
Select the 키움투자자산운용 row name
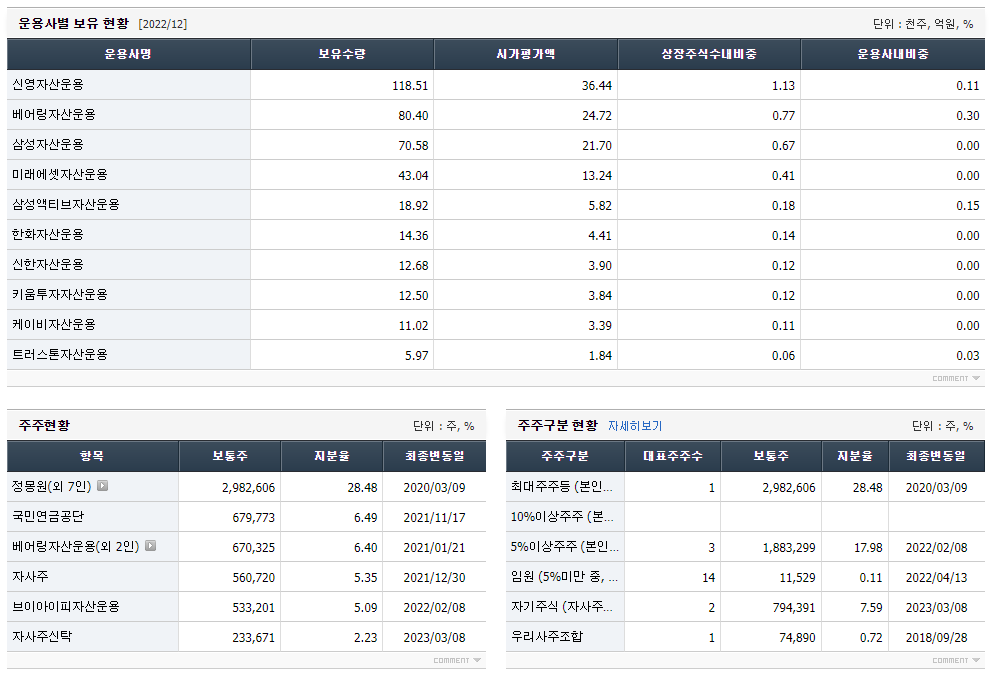(x=60, y=295)
